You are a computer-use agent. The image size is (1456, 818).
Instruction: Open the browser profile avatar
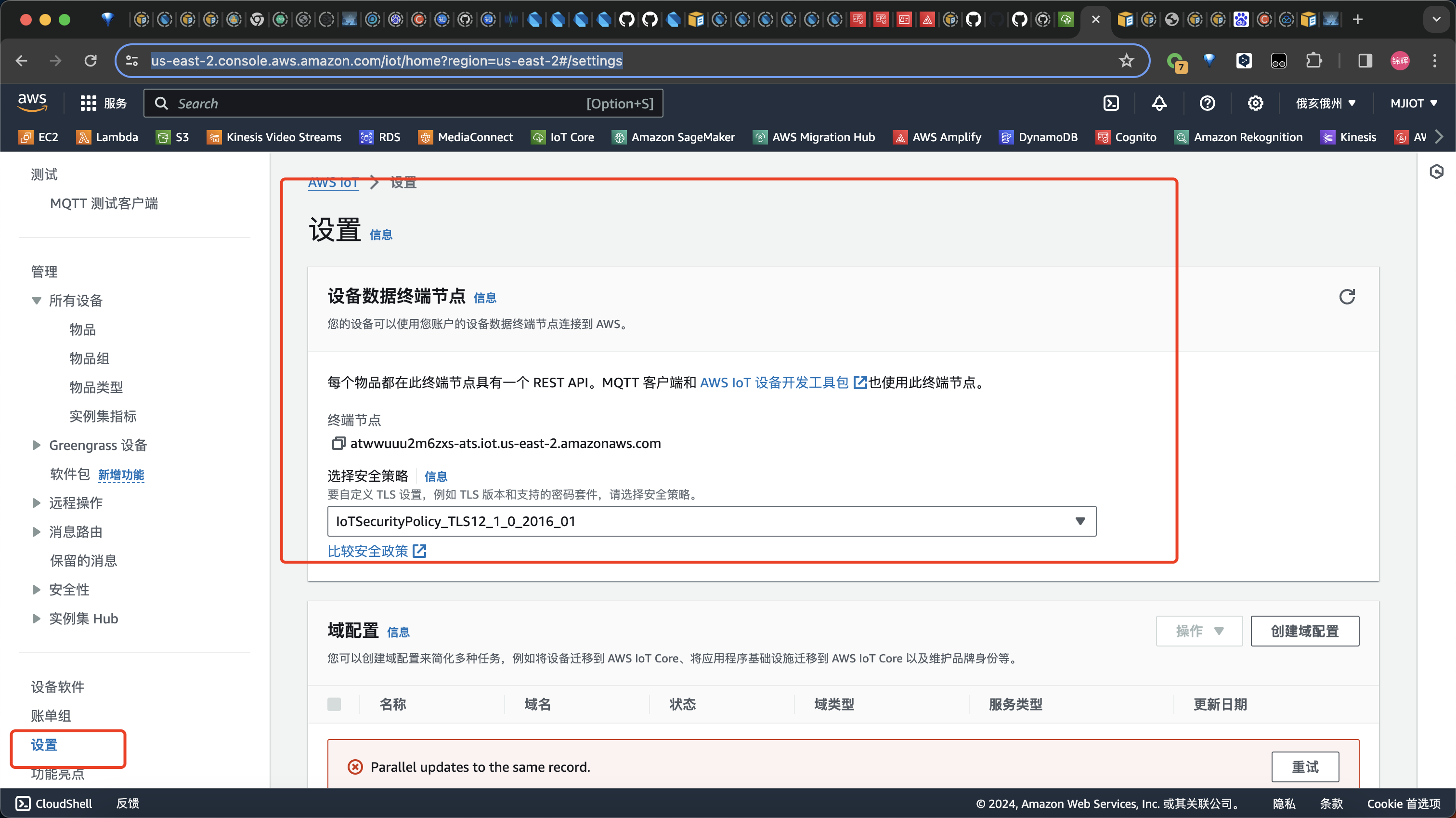click(1400, 61)
